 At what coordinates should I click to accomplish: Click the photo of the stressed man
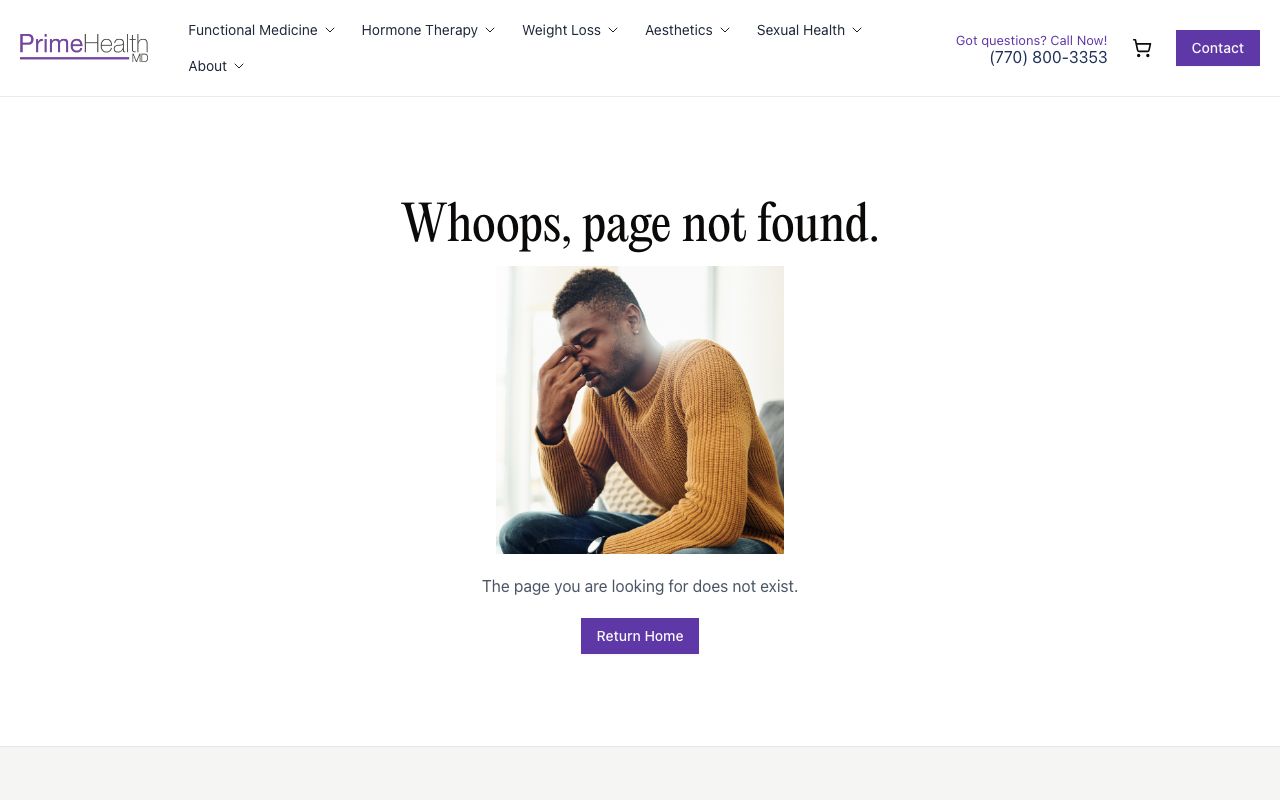tap(640, 410)
